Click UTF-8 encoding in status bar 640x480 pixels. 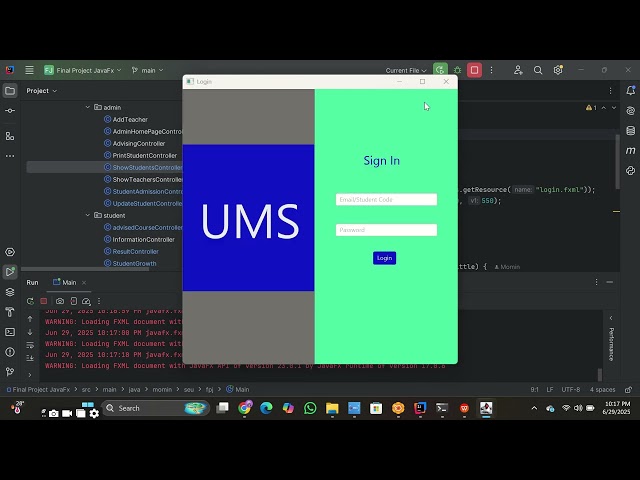[571, 390]
